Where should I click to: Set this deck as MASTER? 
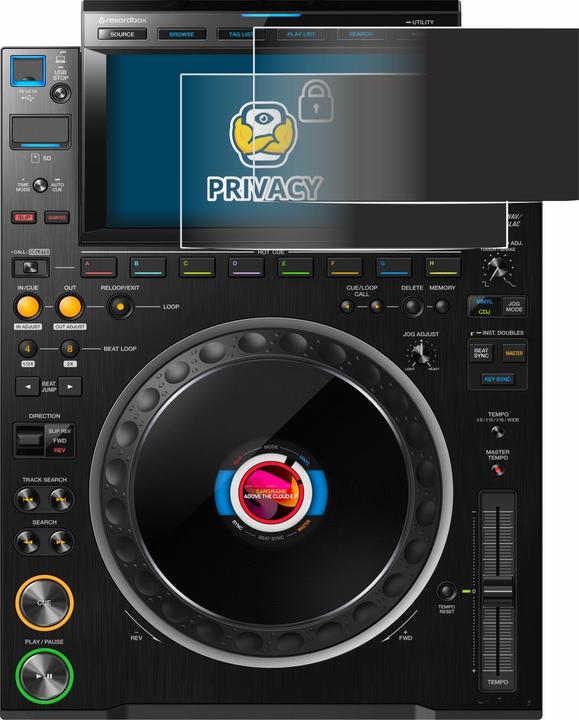[514, 353]
